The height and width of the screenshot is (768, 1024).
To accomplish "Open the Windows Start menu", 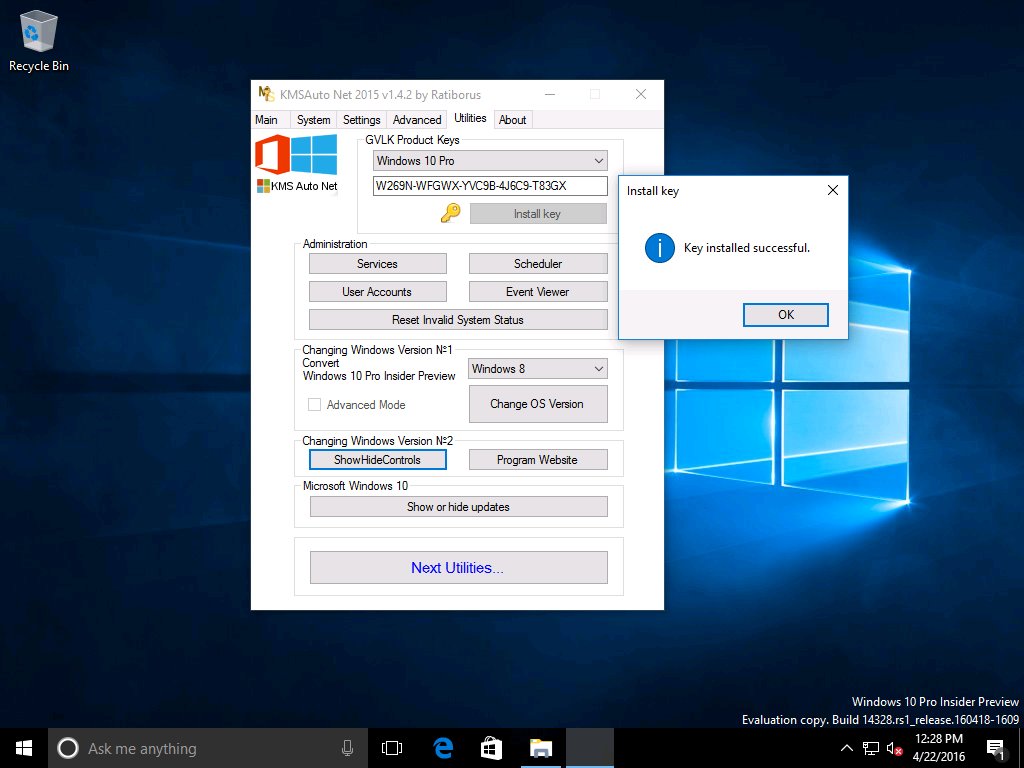I will pos(24,748).
